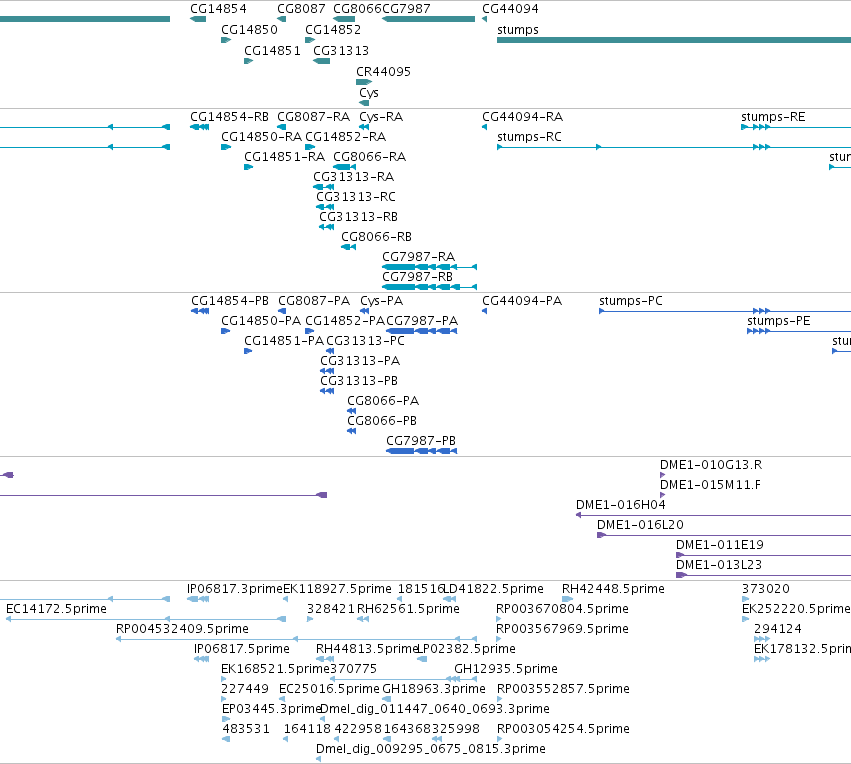Select EST RP004532409.5prime
The height and width of the screenshot is (764, 851).
pyautogui.click(x=182, y=629)
